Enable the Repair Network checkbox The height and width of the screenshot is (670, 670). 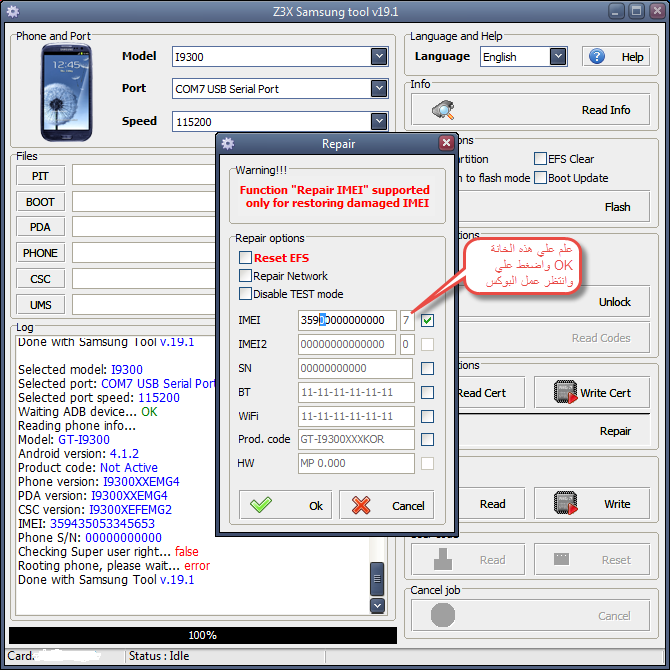click(x=245, y=276)
